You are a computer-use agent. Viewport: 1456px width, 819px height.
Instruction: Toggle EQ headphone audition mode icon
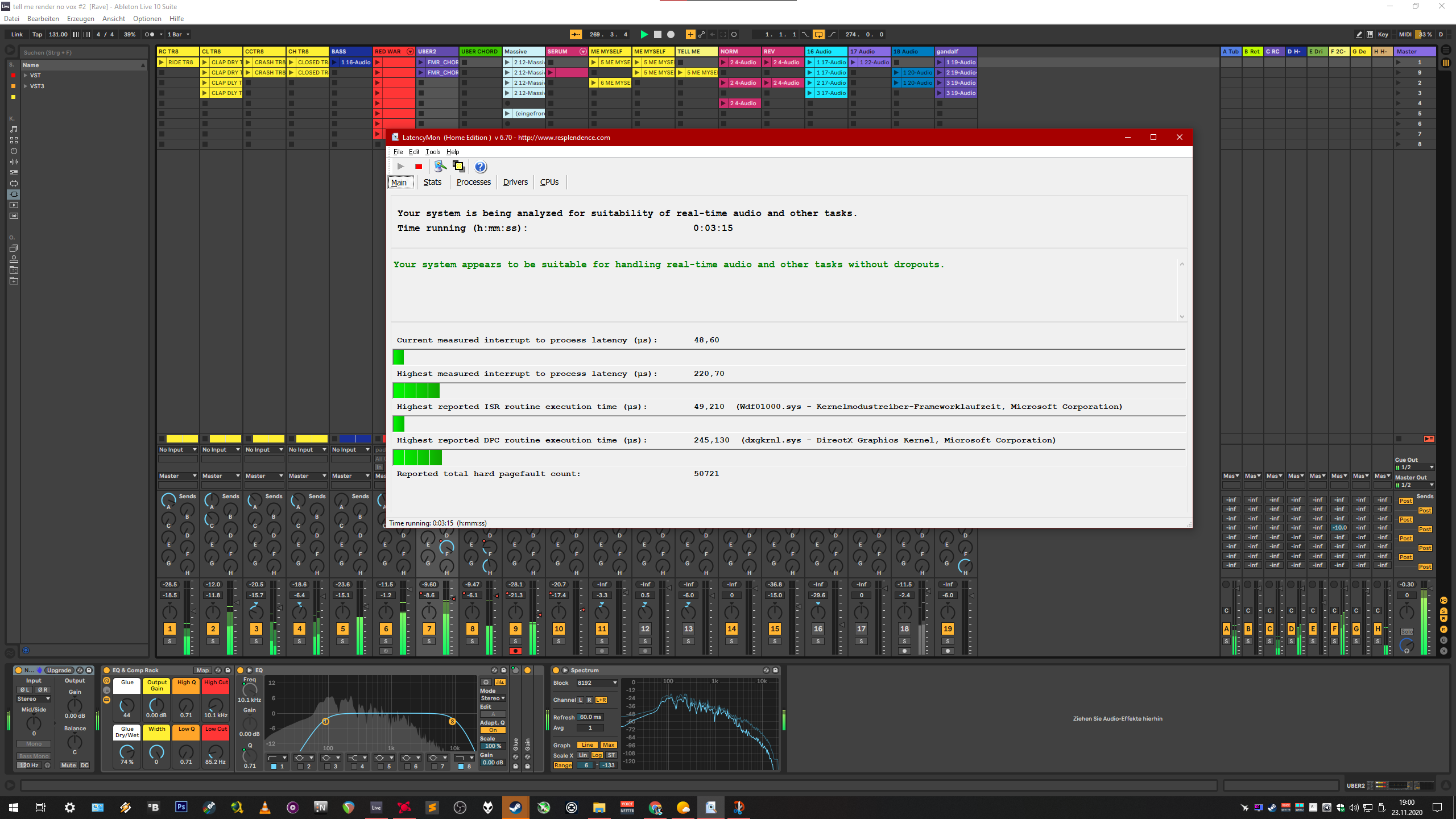click(x=486, y=682)
